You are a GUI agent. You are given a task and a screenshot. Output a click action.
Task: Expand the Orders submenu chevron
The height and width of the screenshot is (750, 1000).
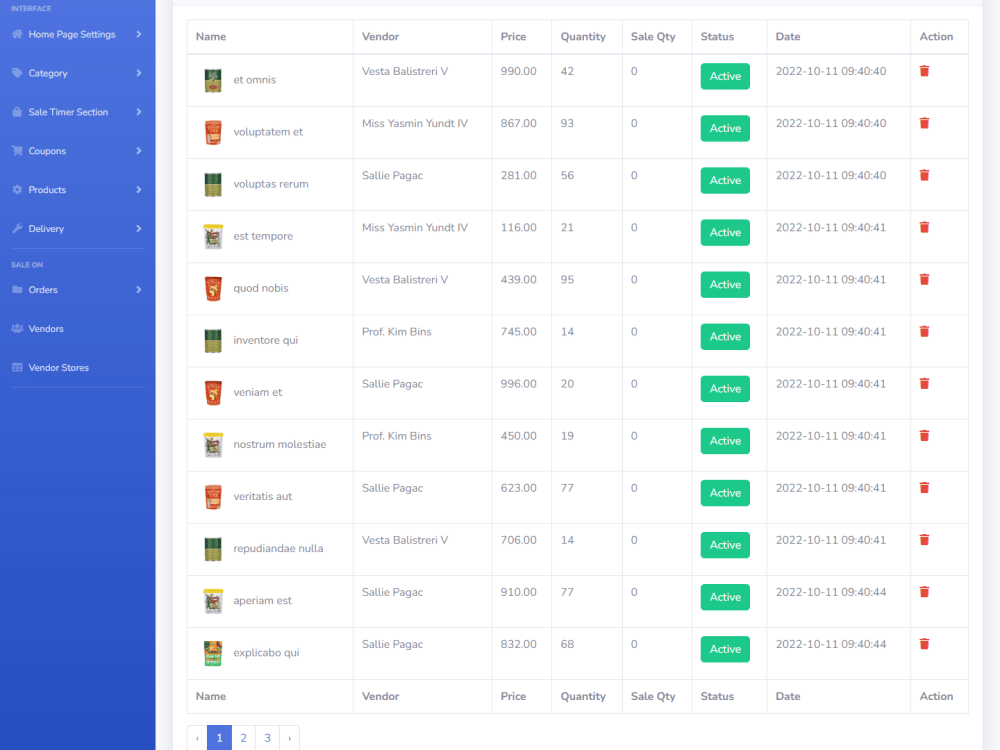[x=138, y=290]
